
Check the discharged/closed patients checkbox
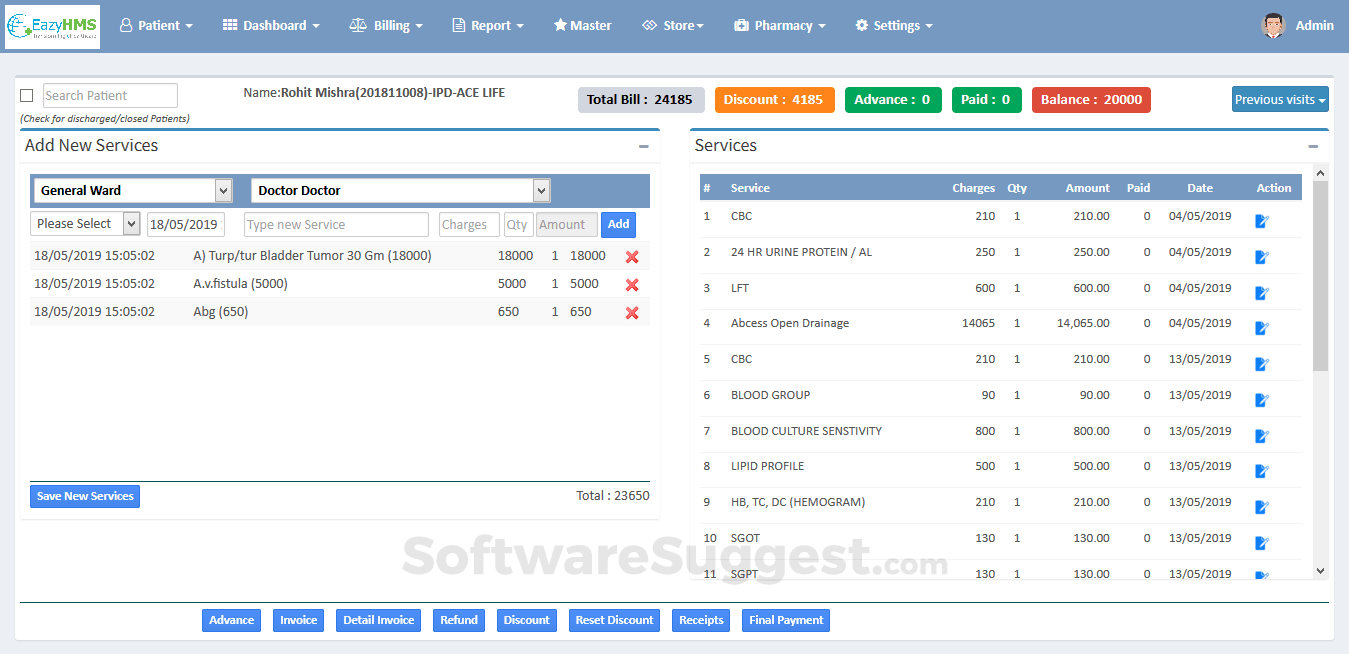[x=27, y=96]
